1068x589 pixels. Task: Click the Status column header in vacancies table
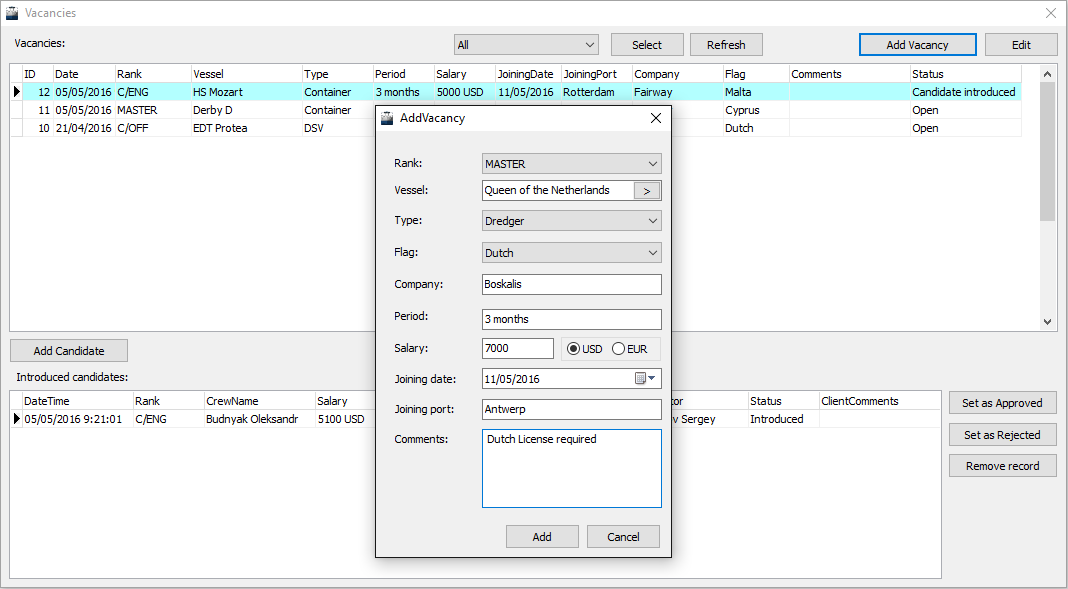966,74
